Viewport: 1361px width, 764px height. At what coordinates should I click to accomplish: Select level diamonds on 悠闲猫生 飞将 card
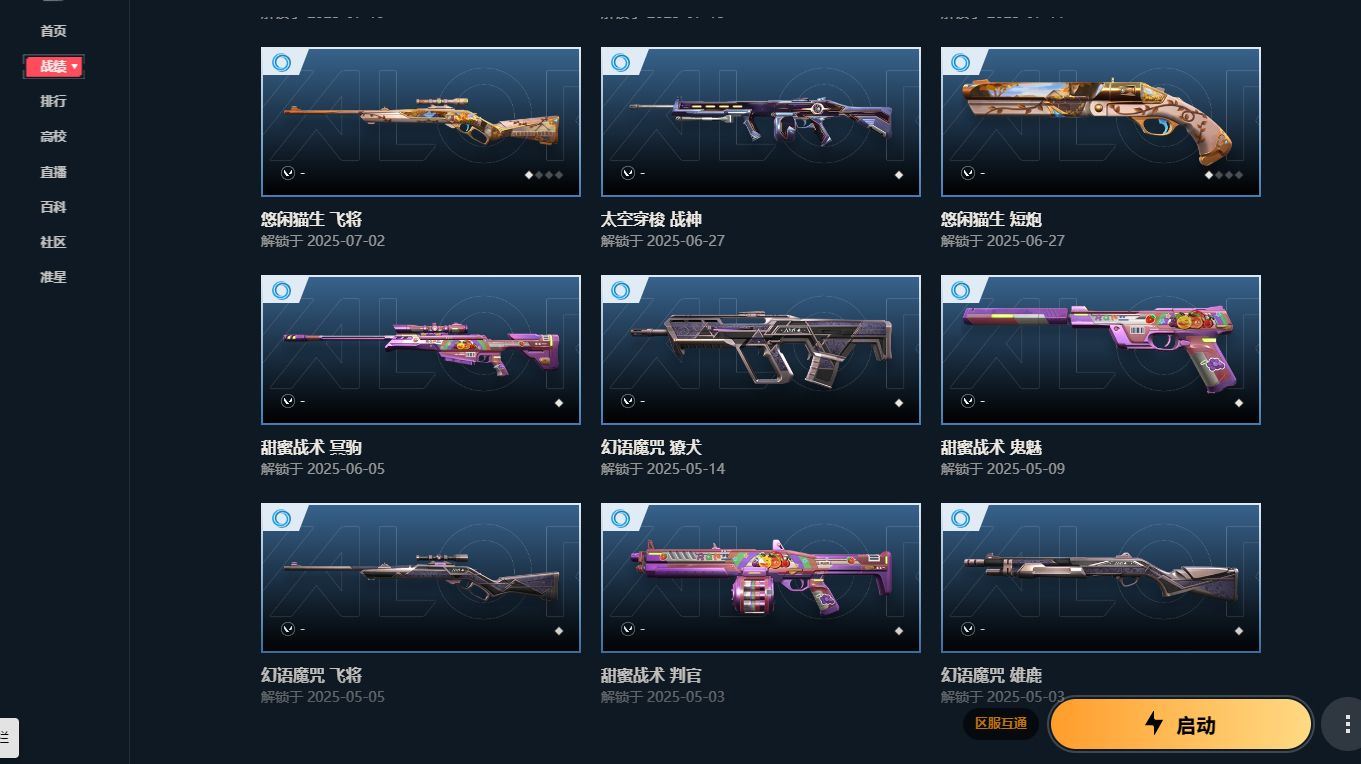543,174
